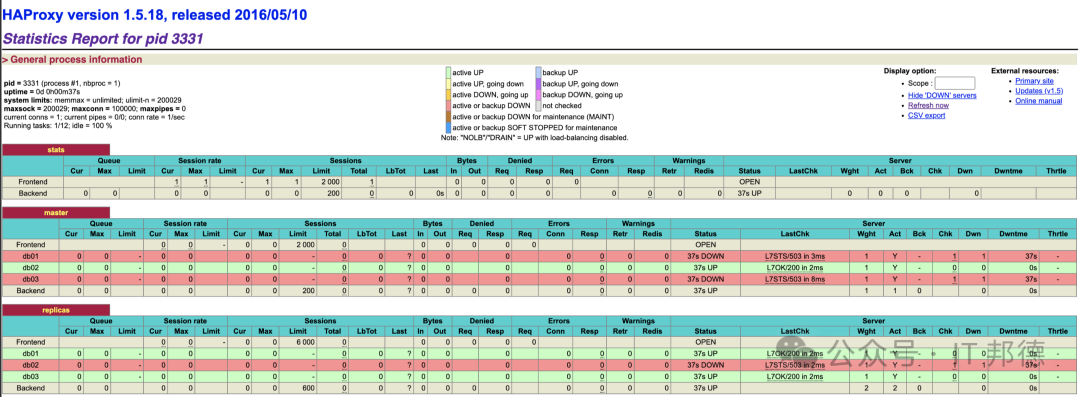
Task: Click the 'active UP' legend color swatch
Action: 448,72
